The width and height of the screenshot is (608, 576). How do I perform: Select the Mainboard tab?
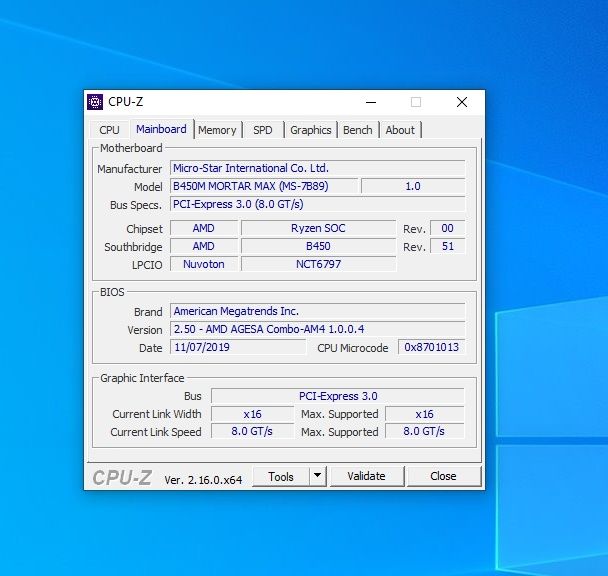161,129
